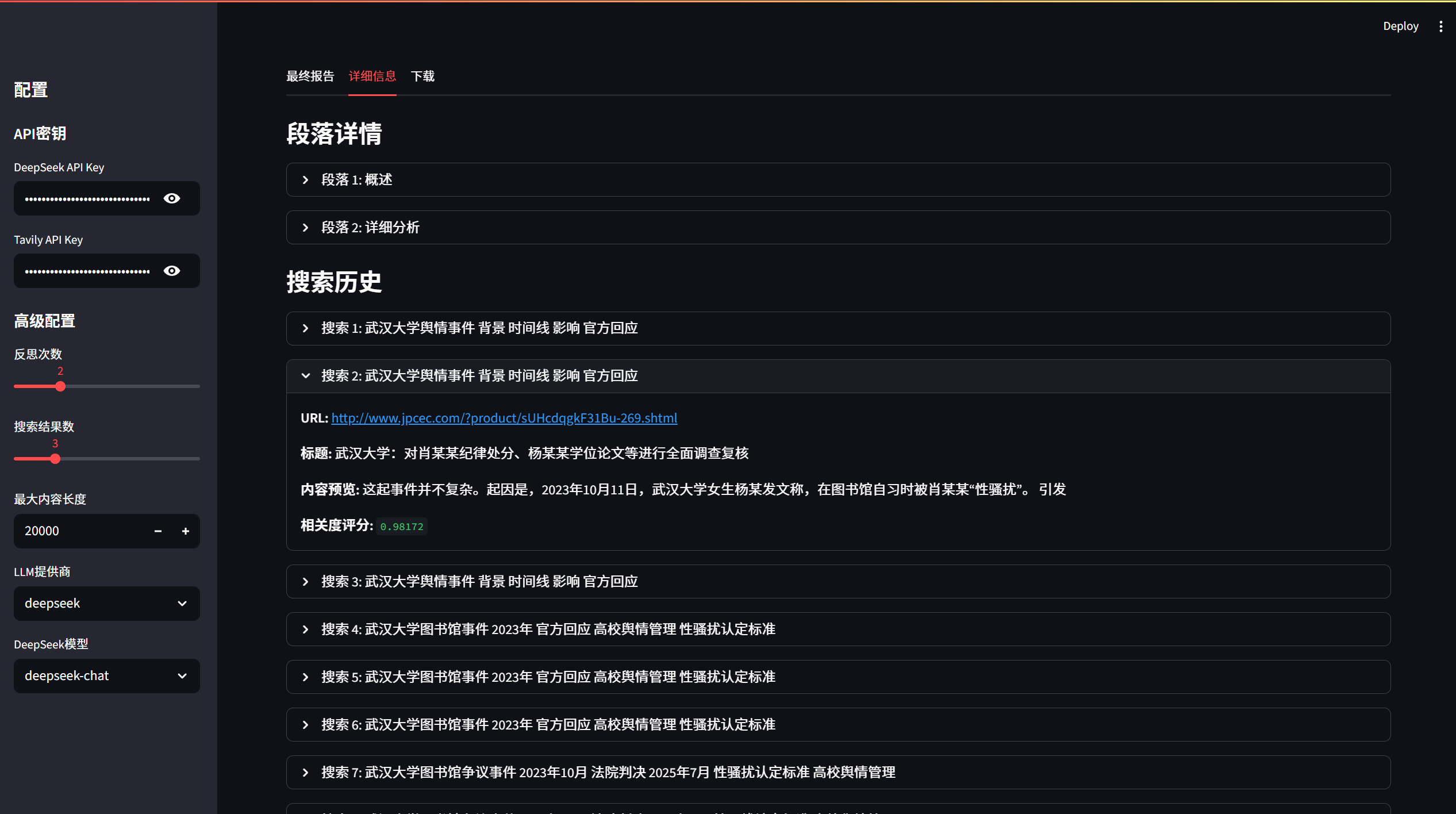
Task: Switch to the 最终报告 tab
Action: (310, 76)
